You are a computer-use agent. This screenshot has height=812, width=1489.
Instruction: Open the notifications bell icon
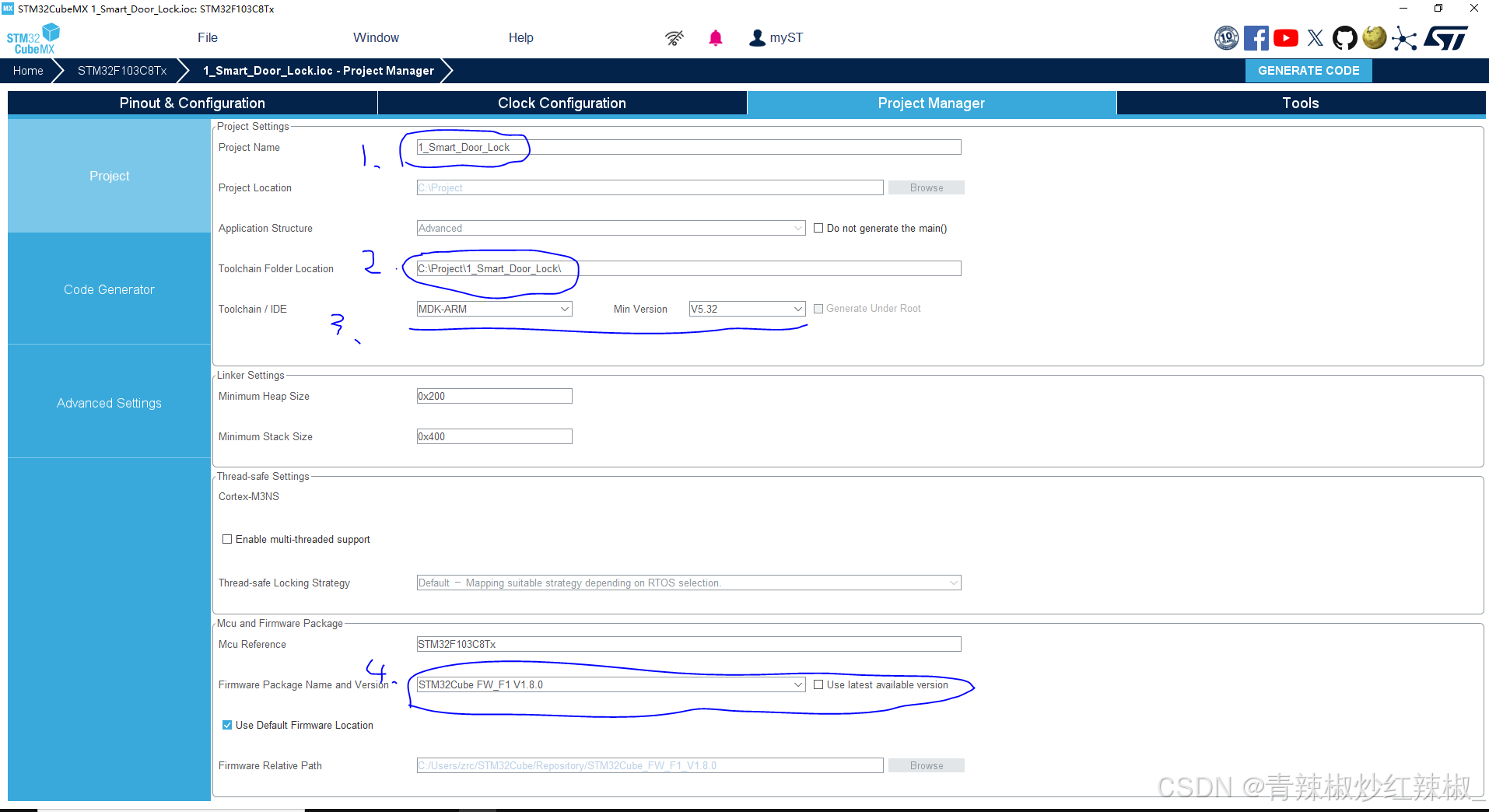coord(716,38)
